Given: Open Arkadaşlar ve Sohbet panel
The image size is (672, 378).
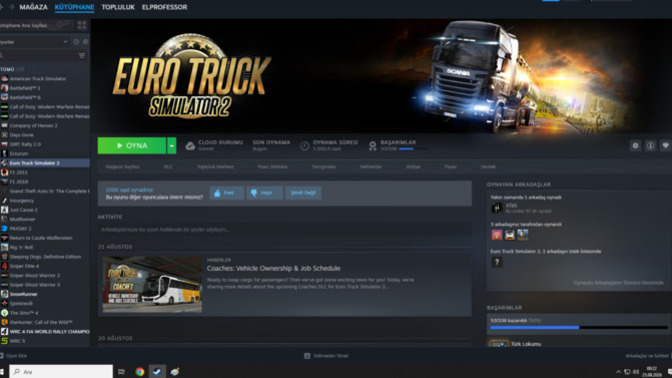Looking at the screenshot, I should click(647, 356).
